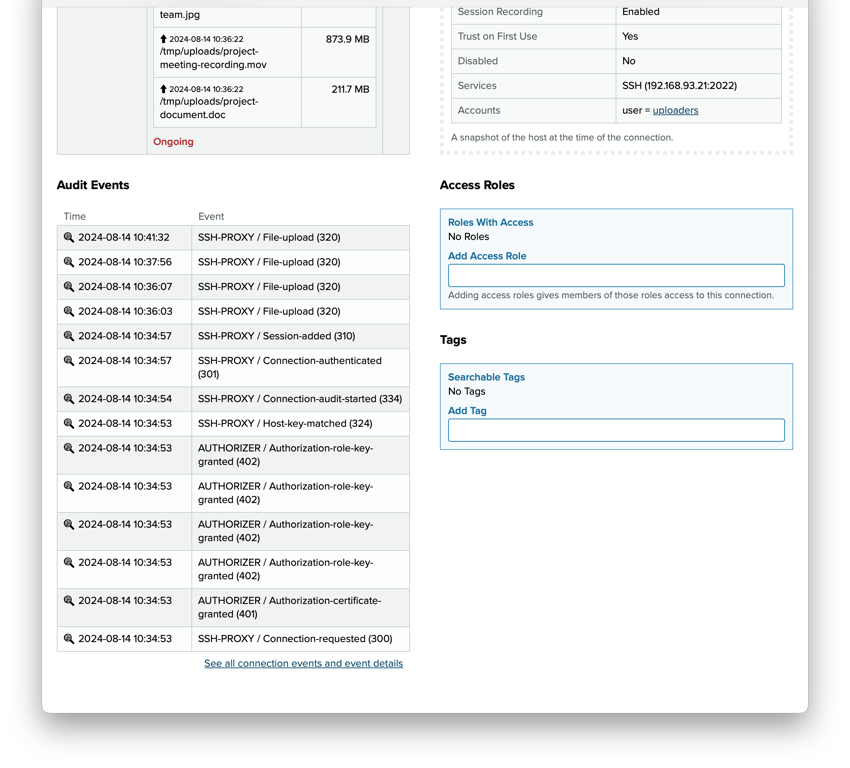This screenshot has width=850, height=768.
Task: Focus the Add Access Role input field
Action: [616, 275]
